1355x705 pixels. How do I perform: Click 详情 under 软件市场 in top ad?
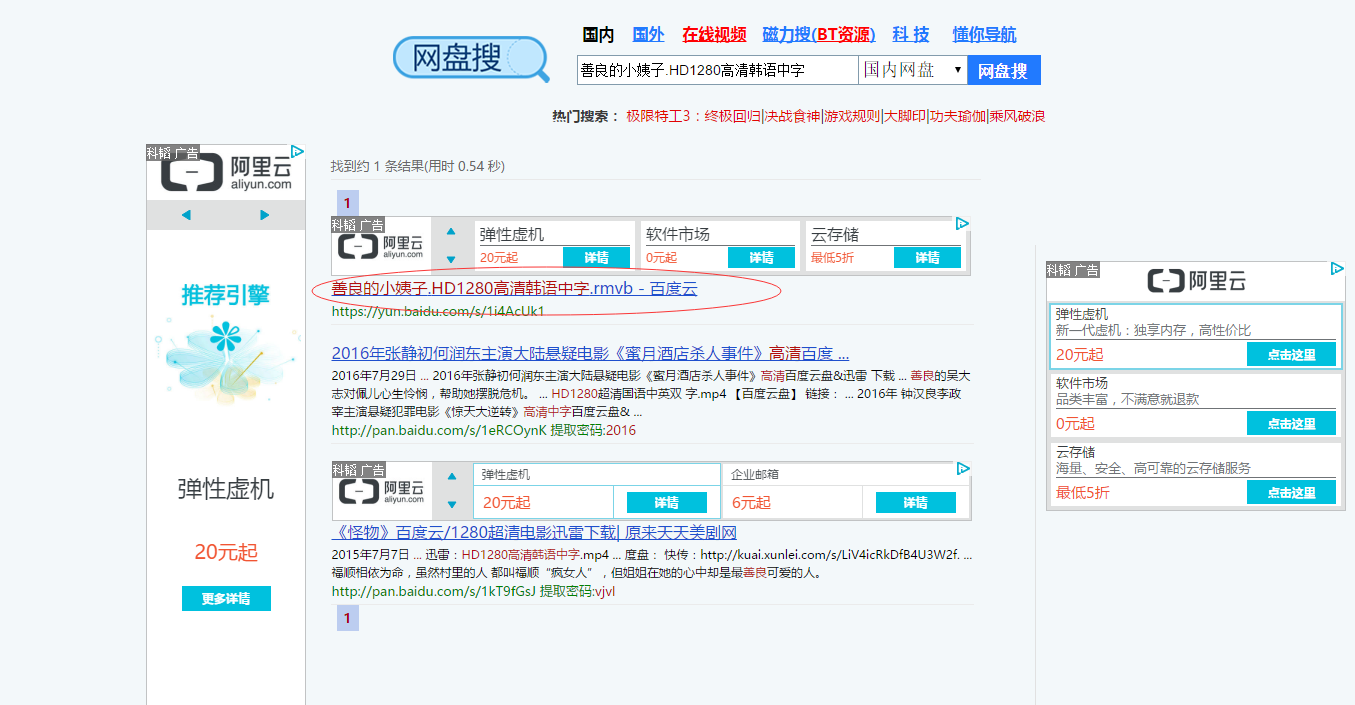point(762,258)
